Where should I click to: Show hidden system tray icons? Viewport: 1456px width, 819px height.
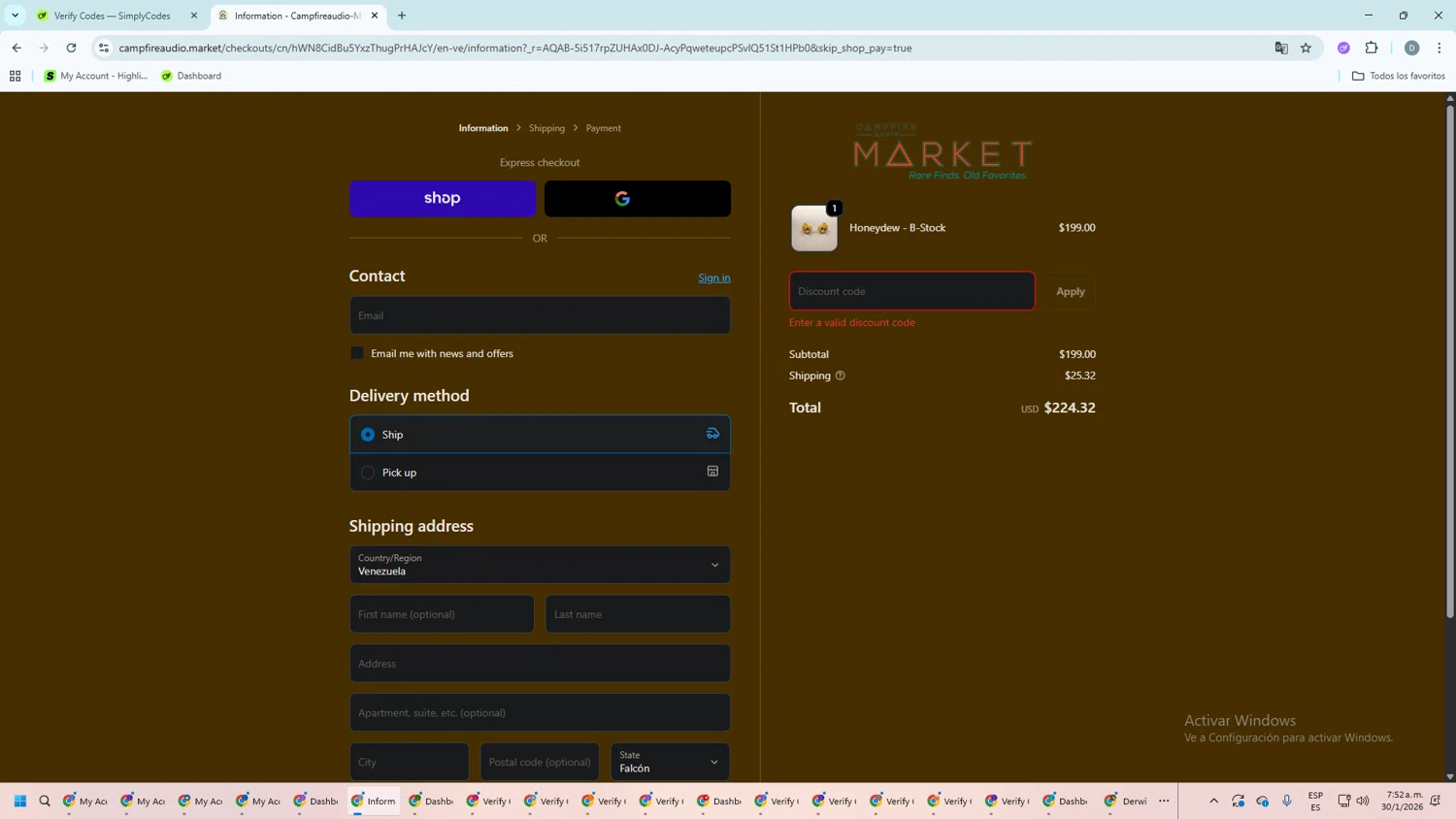[1213, 802]
